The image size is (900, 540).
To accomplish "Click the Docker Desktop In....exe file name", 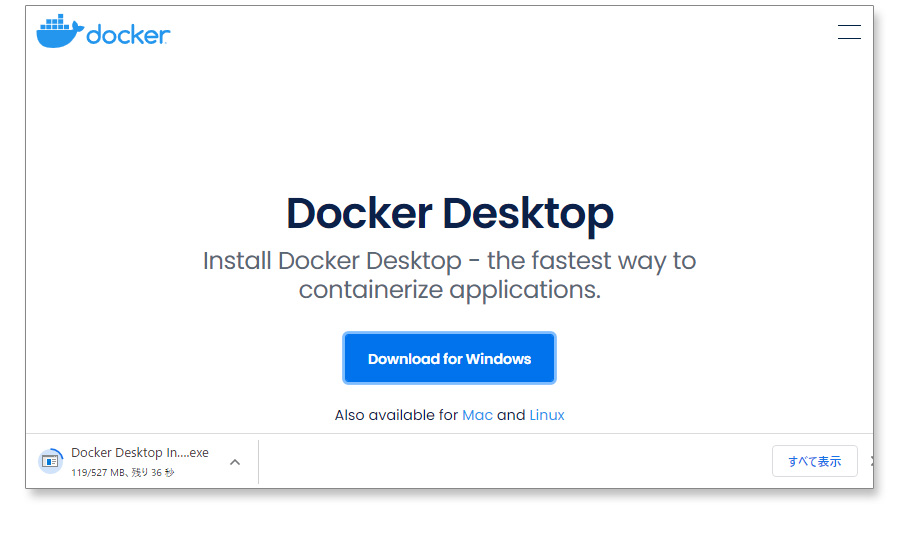I will (x=139, y=453).
